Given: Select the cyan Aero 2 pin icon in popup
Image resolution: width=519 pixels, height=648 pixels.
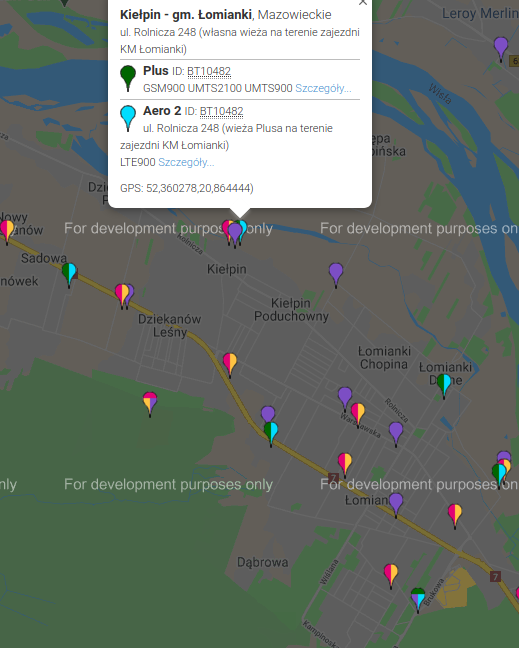Looking at the screenshot, I should tap(128, 118).
